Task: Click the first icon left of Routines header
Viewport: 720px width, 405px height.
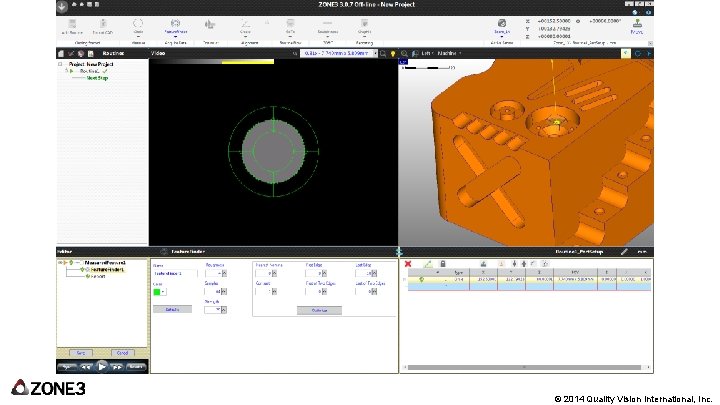Action: tap(61, 54)
